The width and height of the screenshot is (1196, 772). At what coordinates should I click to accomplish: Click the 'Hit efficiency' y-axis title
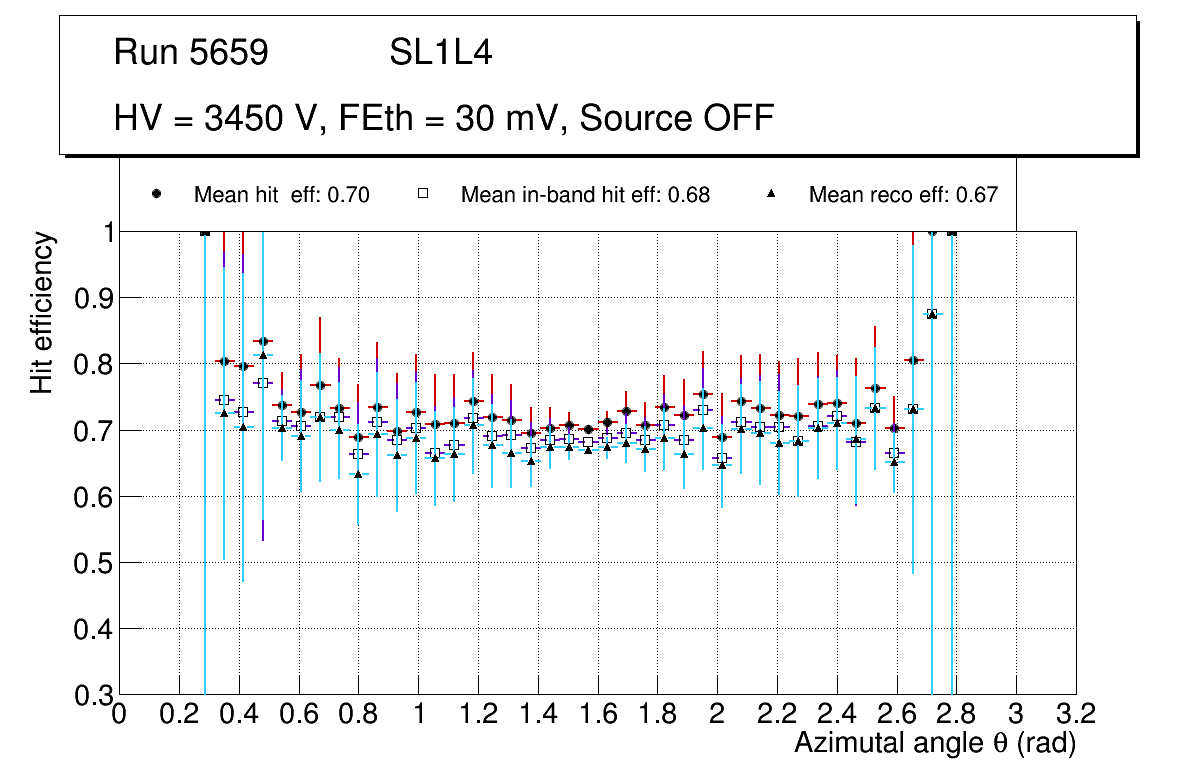click(42, 312)
